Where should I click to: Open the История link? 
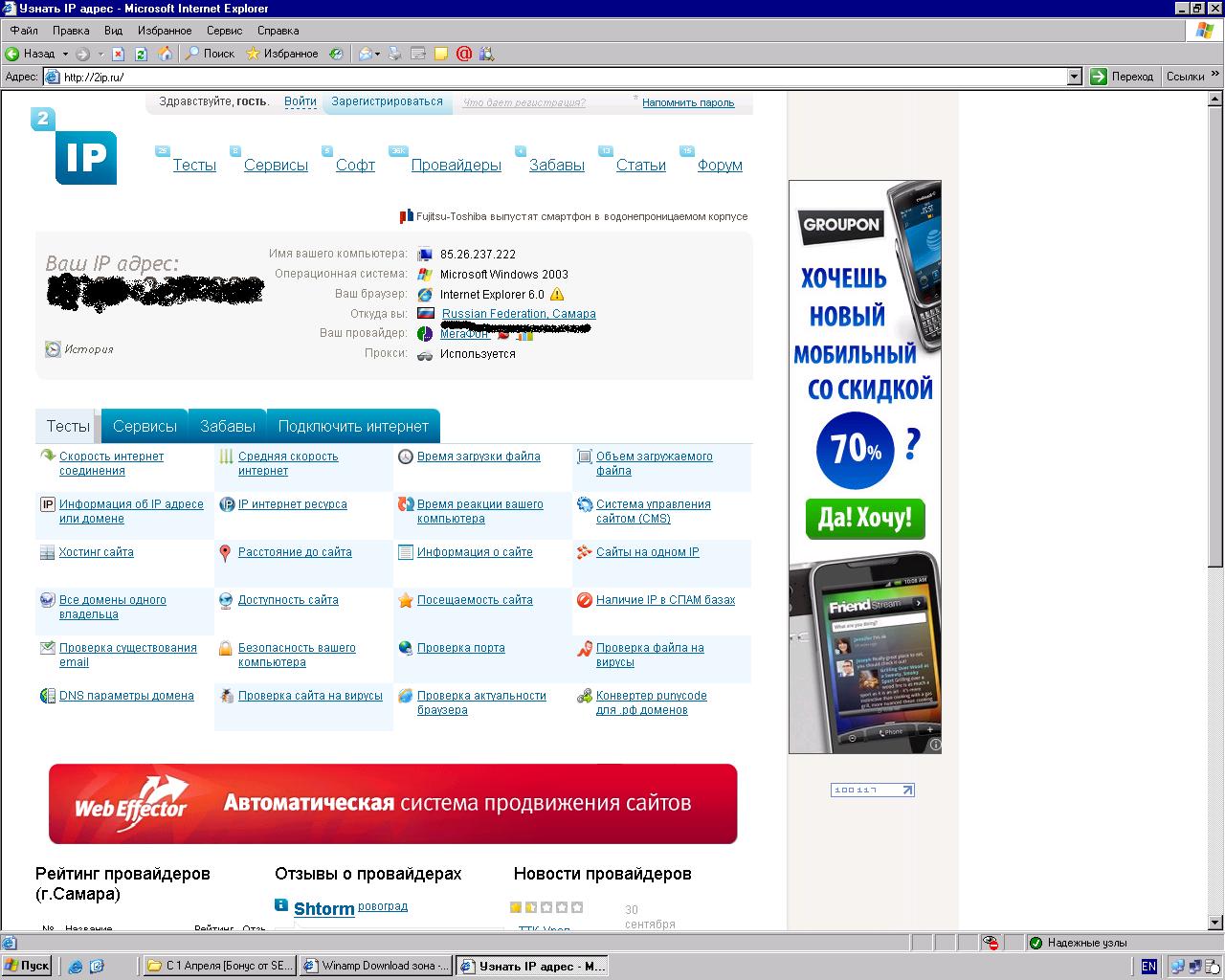click(x=89, y=349)
